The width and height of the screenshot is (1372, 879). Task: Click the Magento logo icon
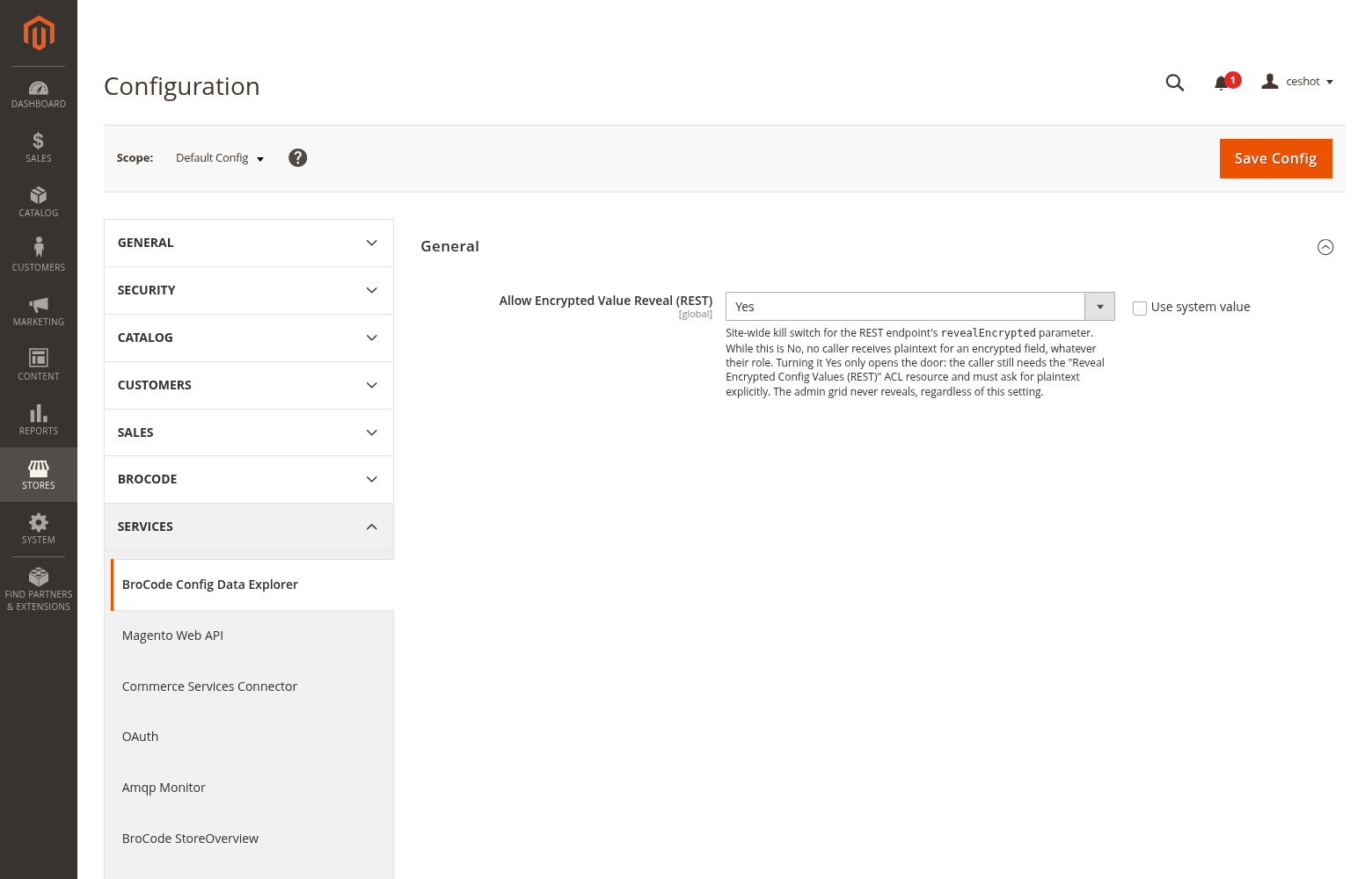click(39, 33)
